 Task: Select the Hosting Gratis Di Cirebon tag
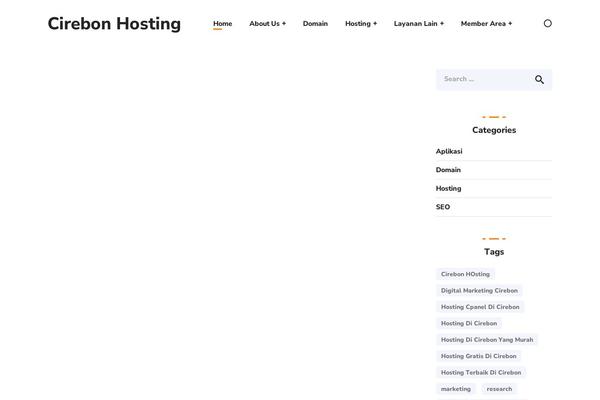click(x=478, y=356)
